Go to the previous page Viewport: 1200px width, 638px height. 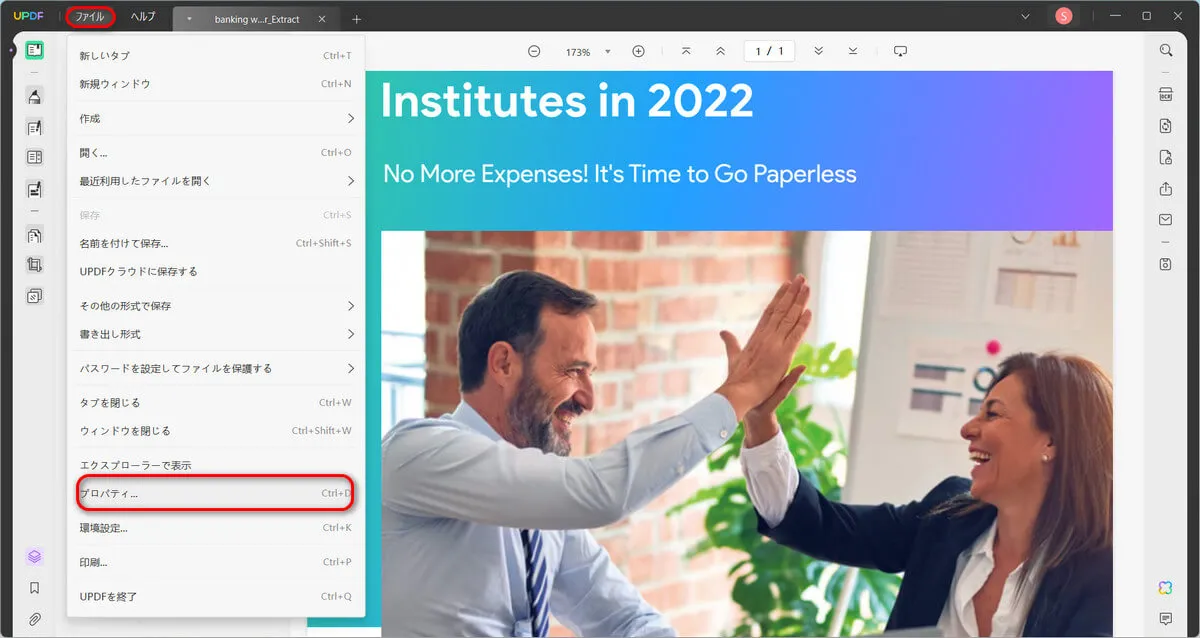pyautogui.click(x=720, y=52)
